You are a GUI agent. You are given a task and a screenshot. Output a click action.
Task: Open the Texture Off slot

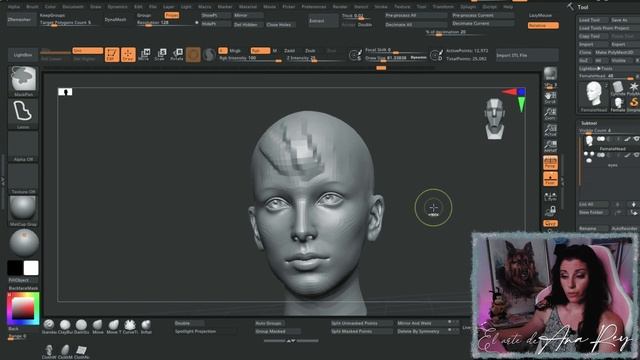(x=23, y=179)
